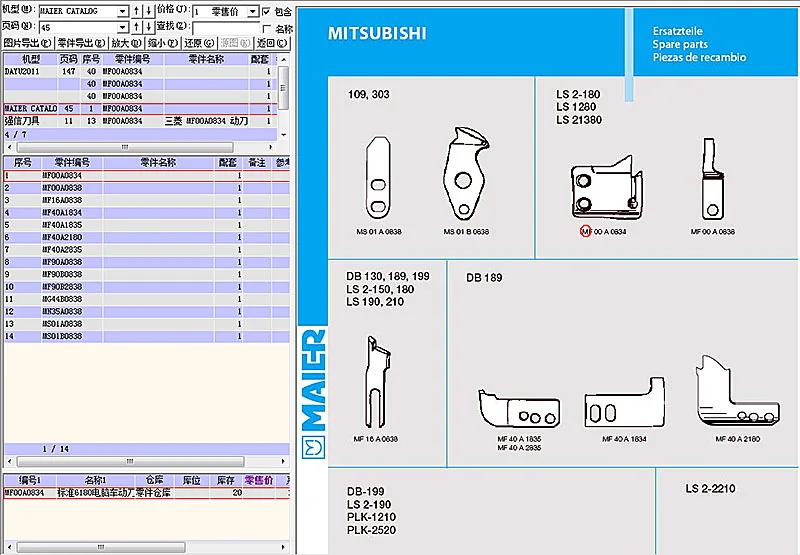Select the MF 40 A 1835 part drawing
Viewport: 800px width, 555px height.
coord(519,408)
